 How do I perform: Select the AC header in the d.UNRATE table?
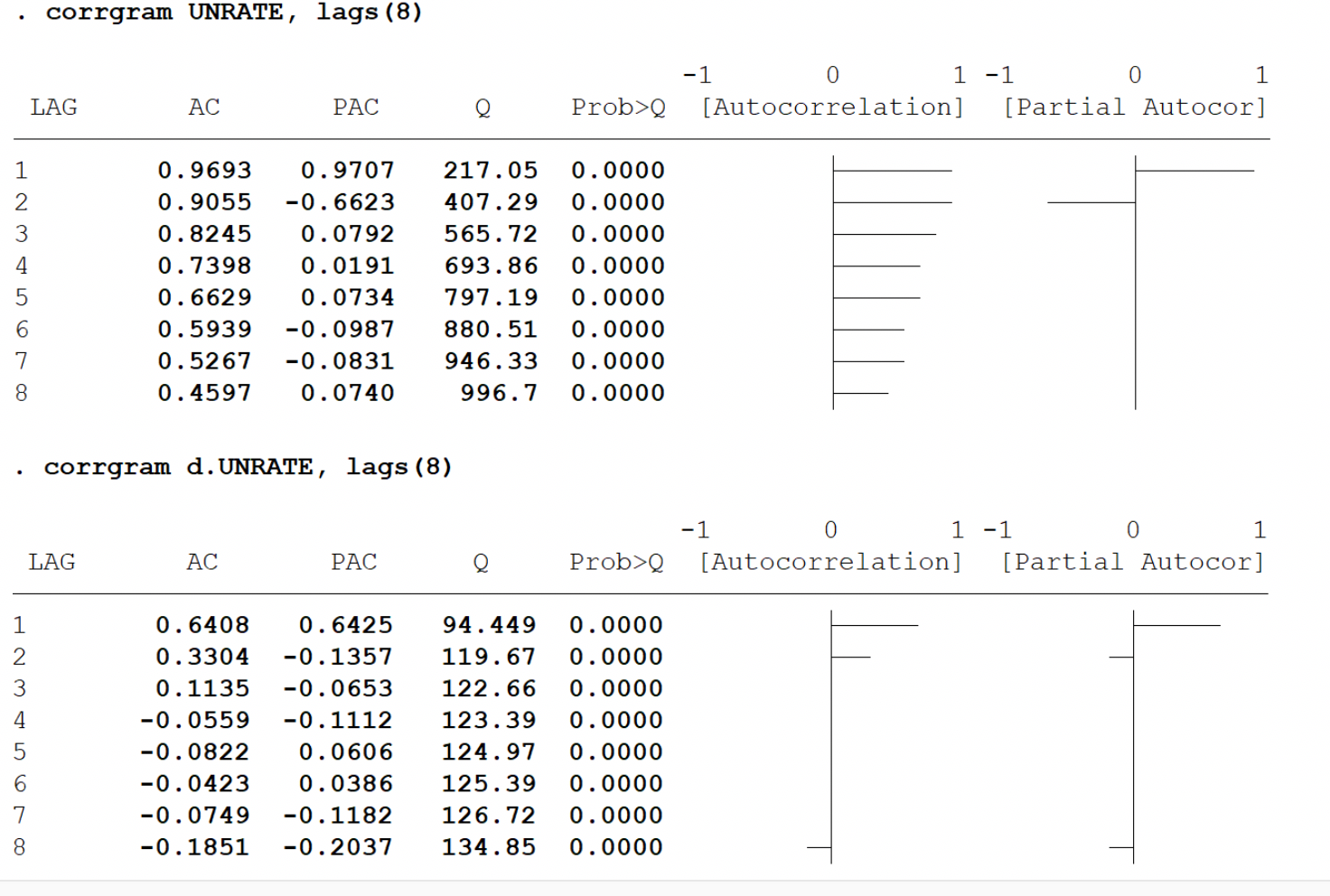tap(202, 562)
